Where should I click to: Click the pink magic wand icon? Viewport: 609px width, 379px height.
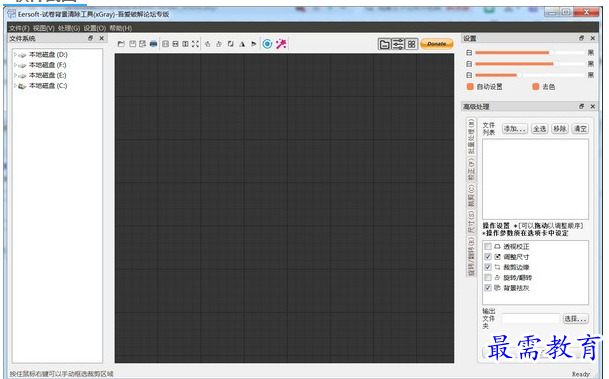281,44
